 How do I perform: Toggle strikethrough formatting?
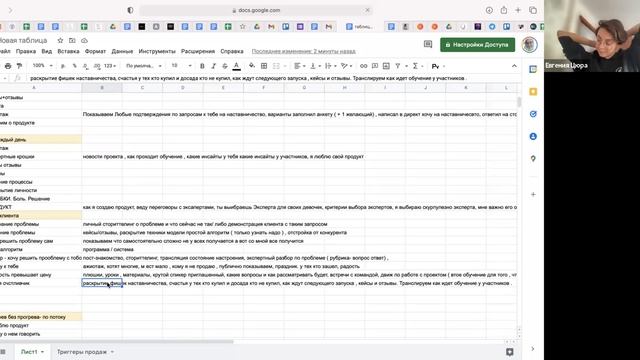point(225,66)
